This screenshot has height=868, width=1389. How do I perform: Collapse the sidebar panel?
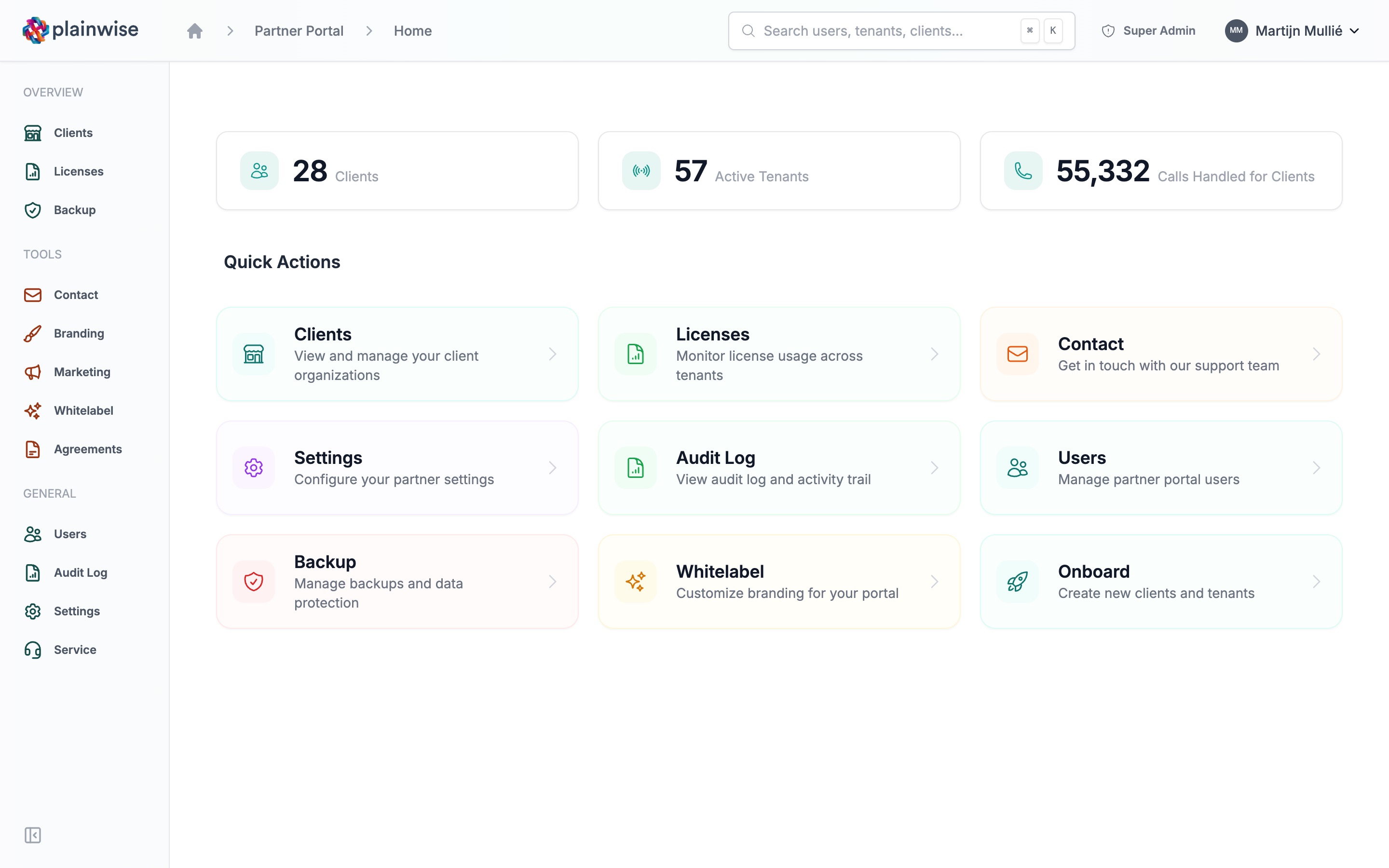coord(33,835)
